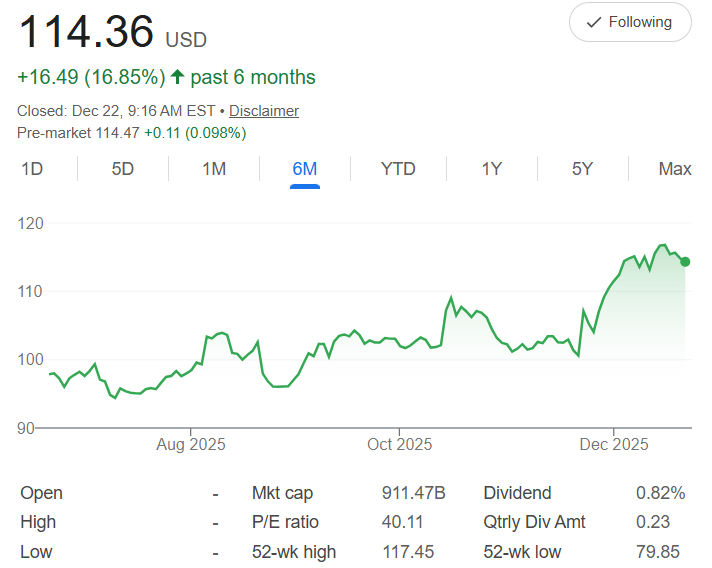Click the Mkt cap label

pyautogui.click(x=284, y=493)
